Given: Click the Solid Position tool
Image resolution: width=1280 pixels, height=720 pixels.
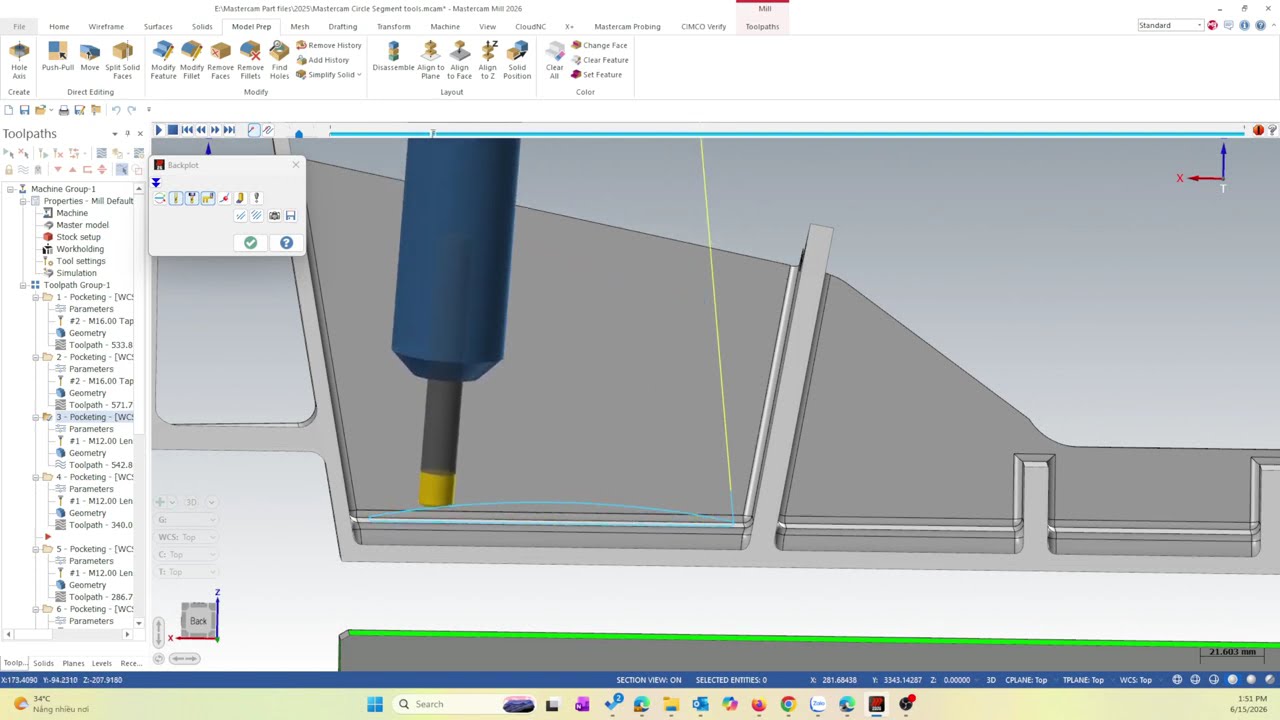Looking at the screenshot, I should pyautogui.click(x=517, y=60).
